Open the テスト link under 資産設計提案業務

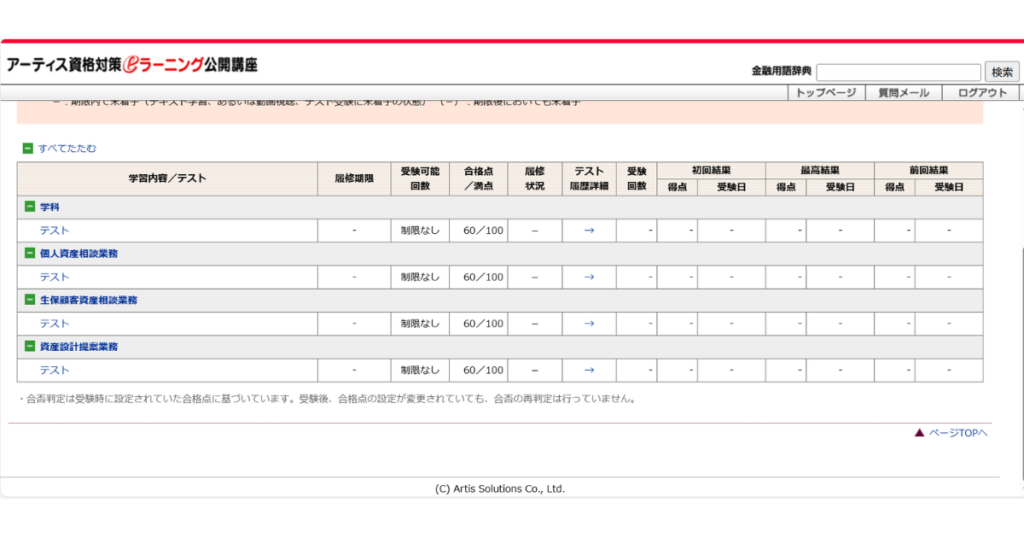click(x=54, y=370)
